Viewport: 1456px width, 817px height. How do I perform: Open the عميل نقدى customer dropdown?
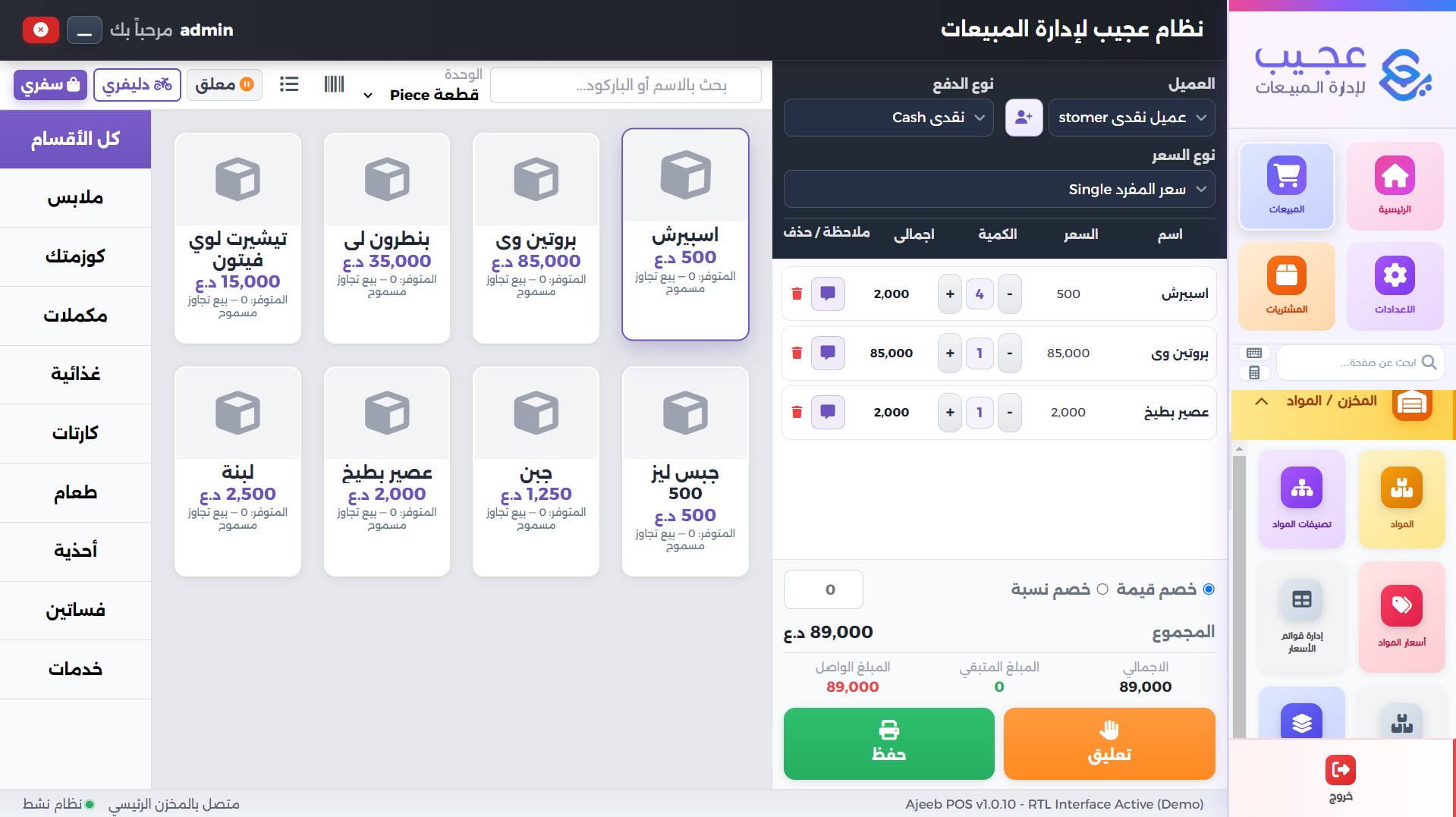coord(1131,118)
